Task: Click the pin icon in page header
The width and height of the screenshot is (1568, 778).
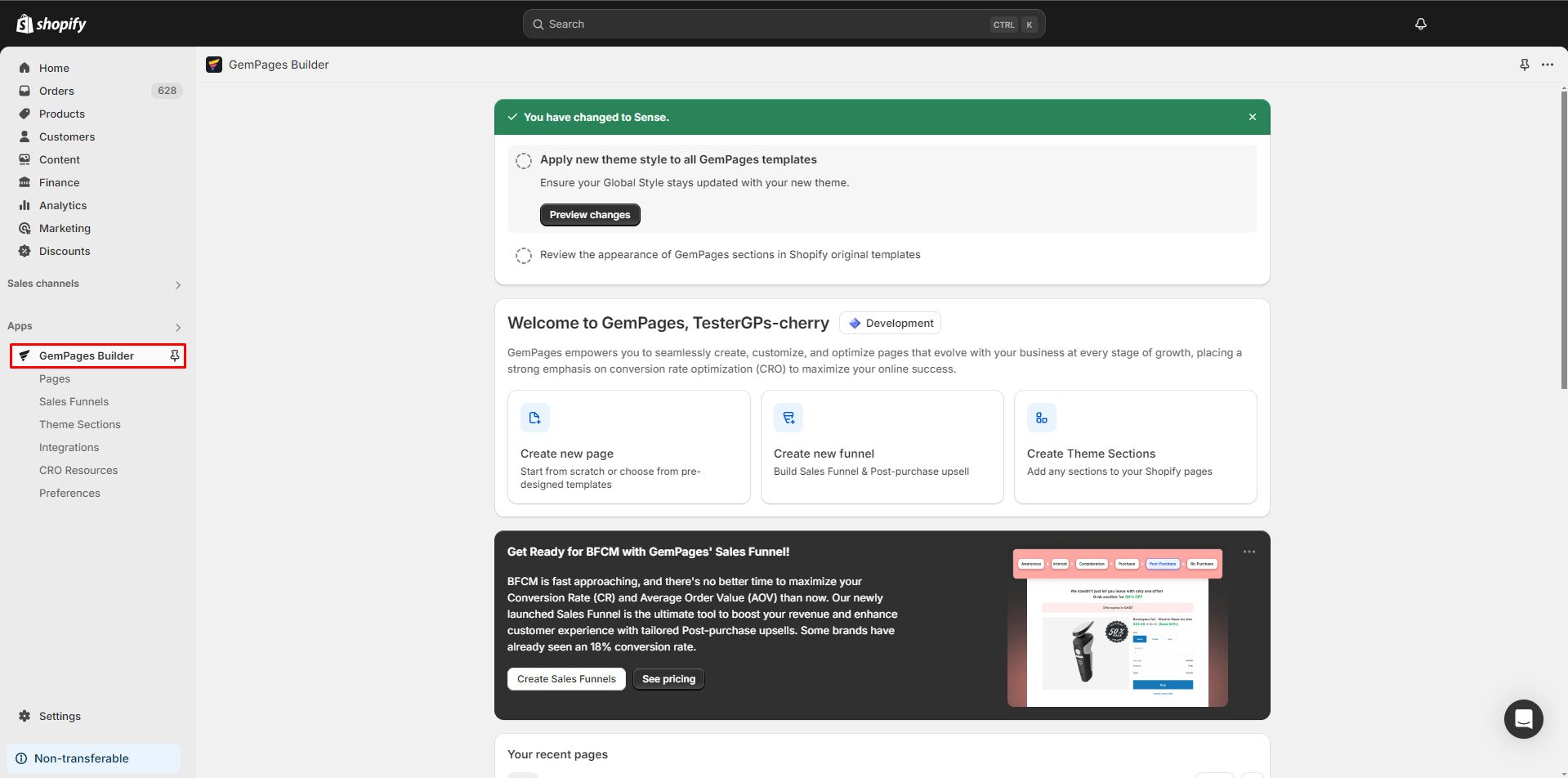Action: (x=1524, y=65)
